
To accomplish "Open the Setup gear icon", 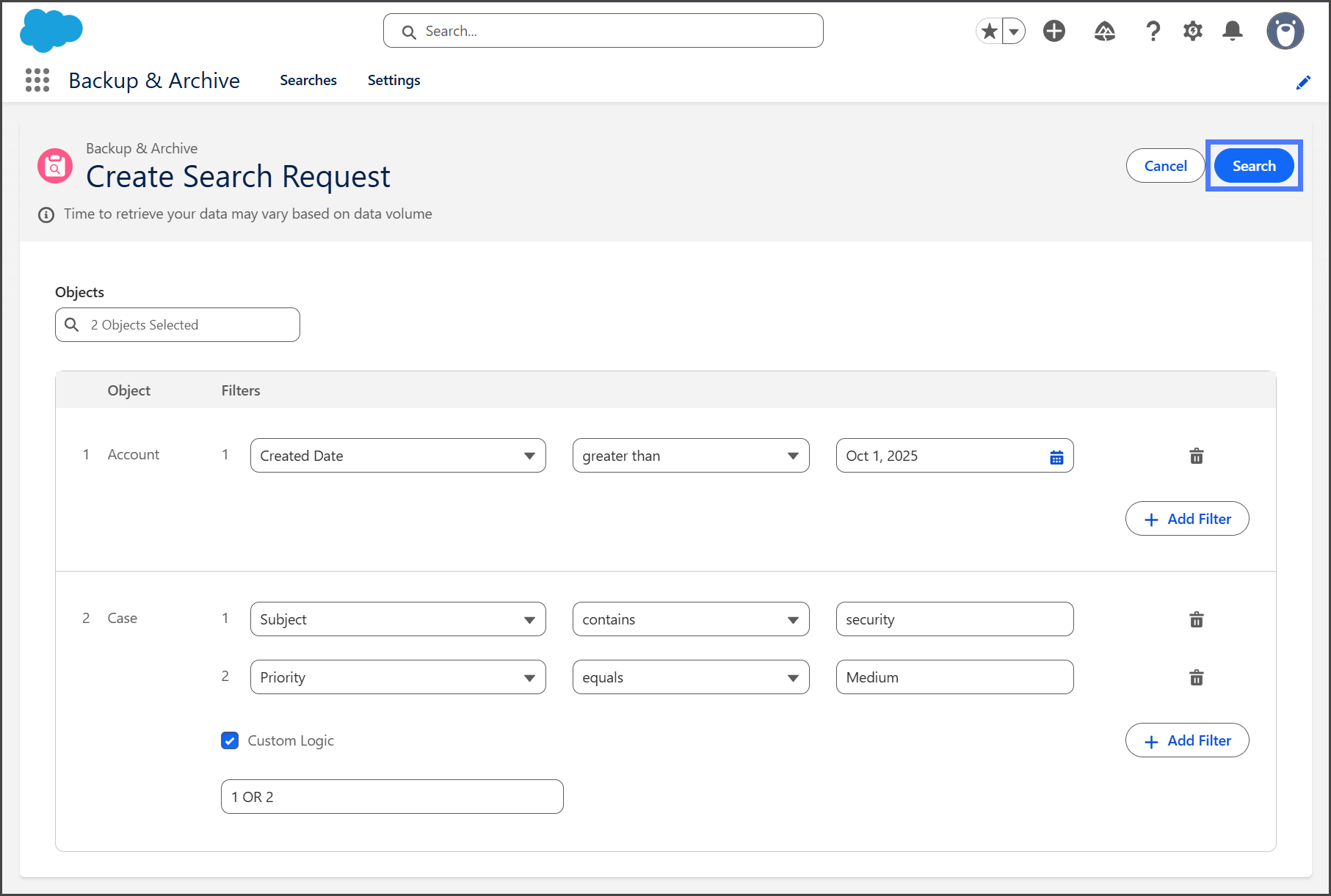I will (1193, 32).
